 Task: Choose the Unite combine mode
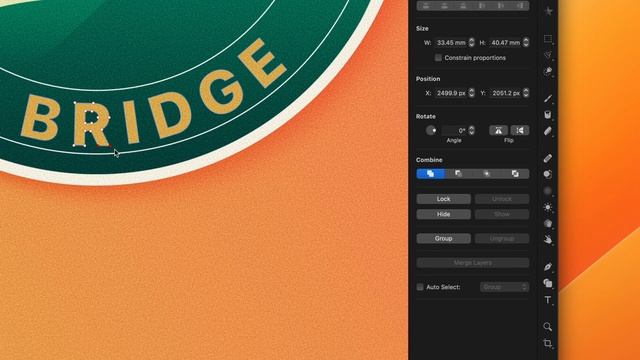tap(430, 174)
